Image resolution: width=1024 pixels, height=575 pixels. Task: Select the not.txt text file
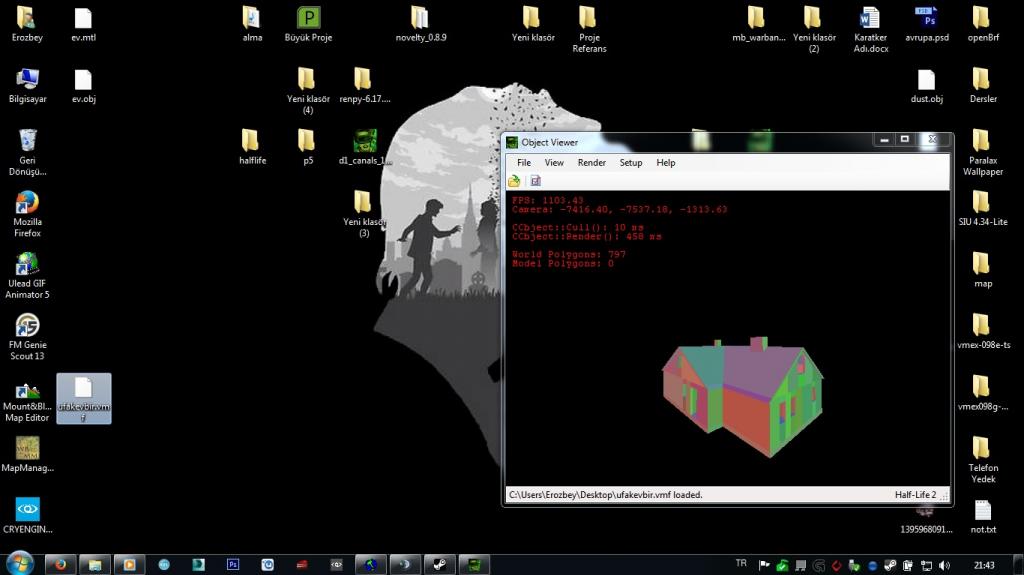983,516
